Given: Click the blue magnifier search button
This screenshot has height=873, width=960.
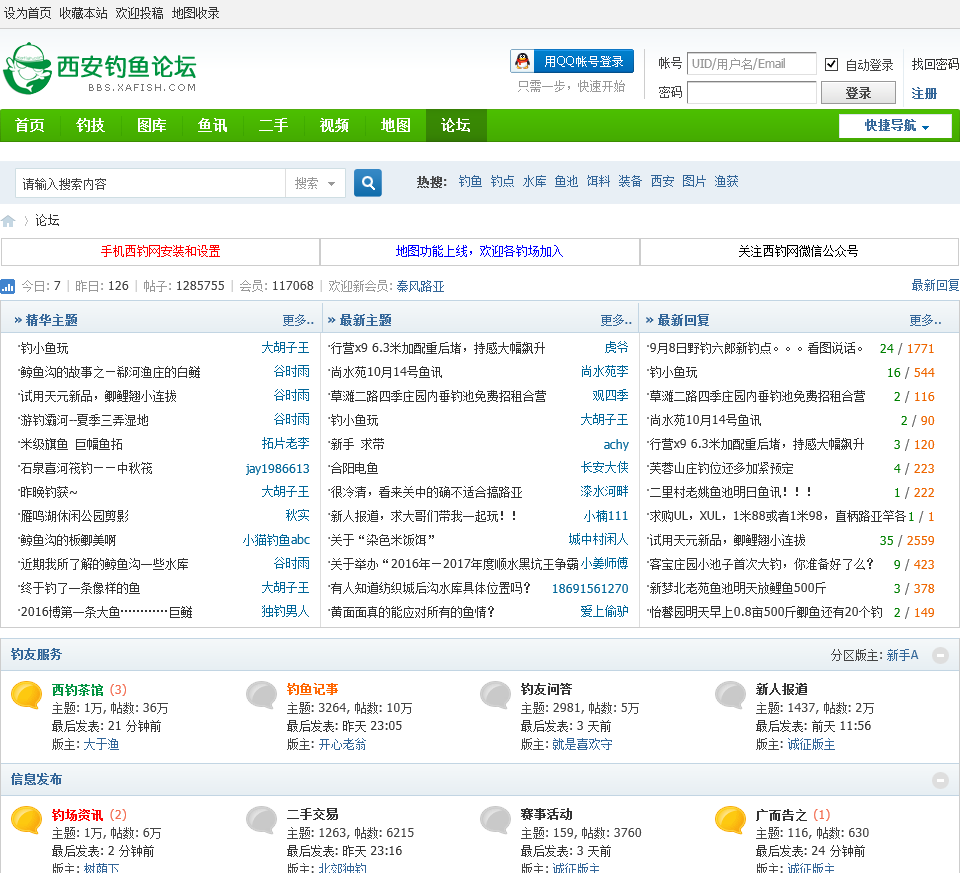Looking at the screenshot, I should (x=367, y=183).
